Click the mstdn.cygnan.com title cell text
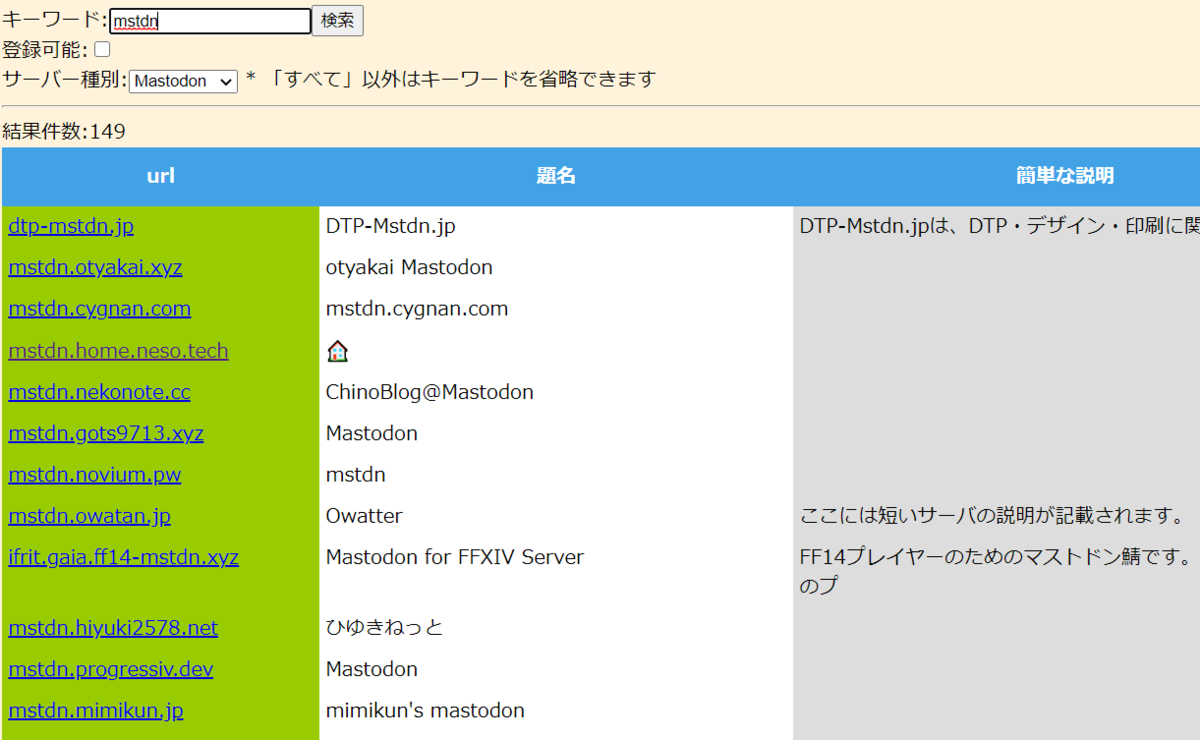 (417, 309)
